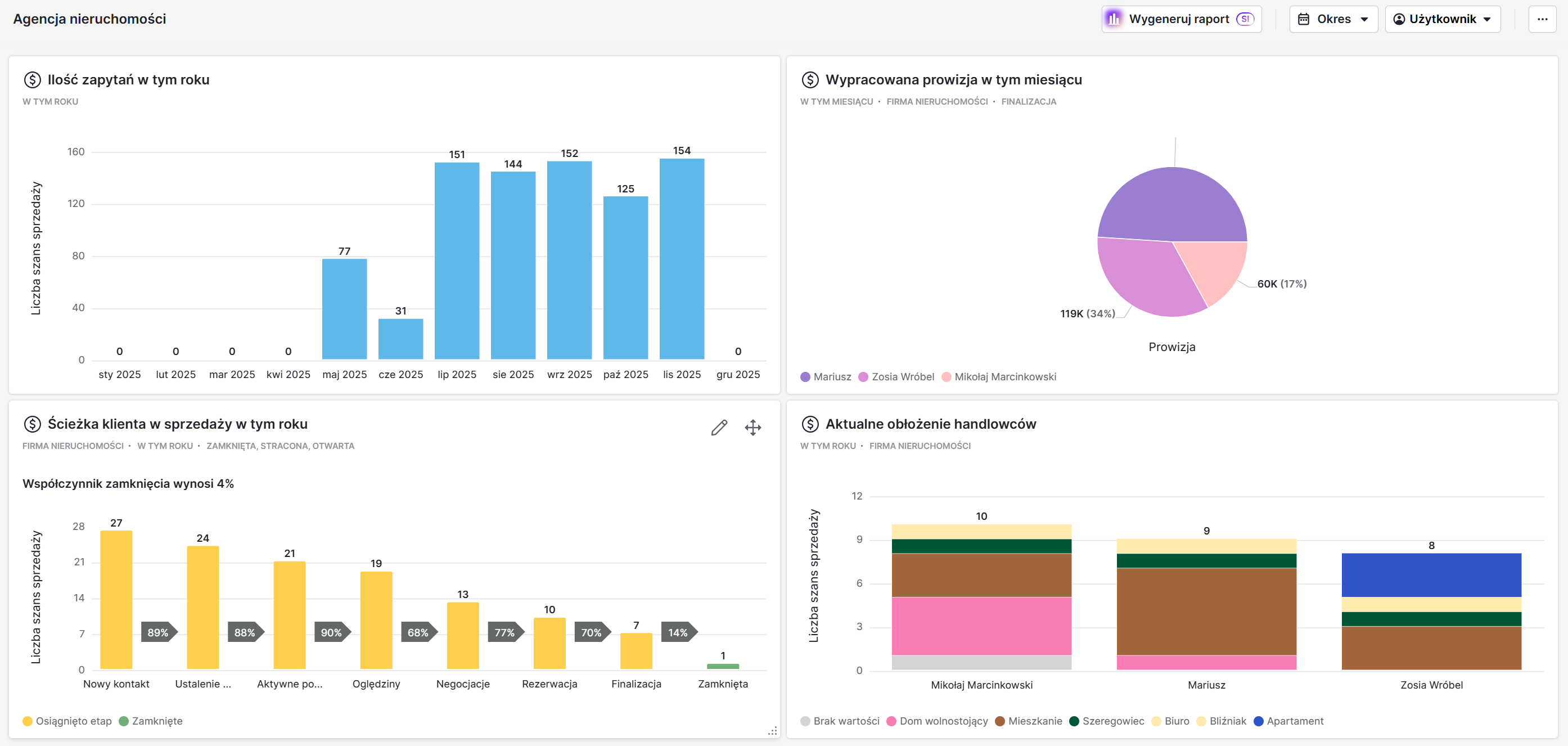This screenshot has width=1568, height=746.
Task: Click the bar chart icon on 'Wygeneruj raport'
Action: coord(1114,19)
